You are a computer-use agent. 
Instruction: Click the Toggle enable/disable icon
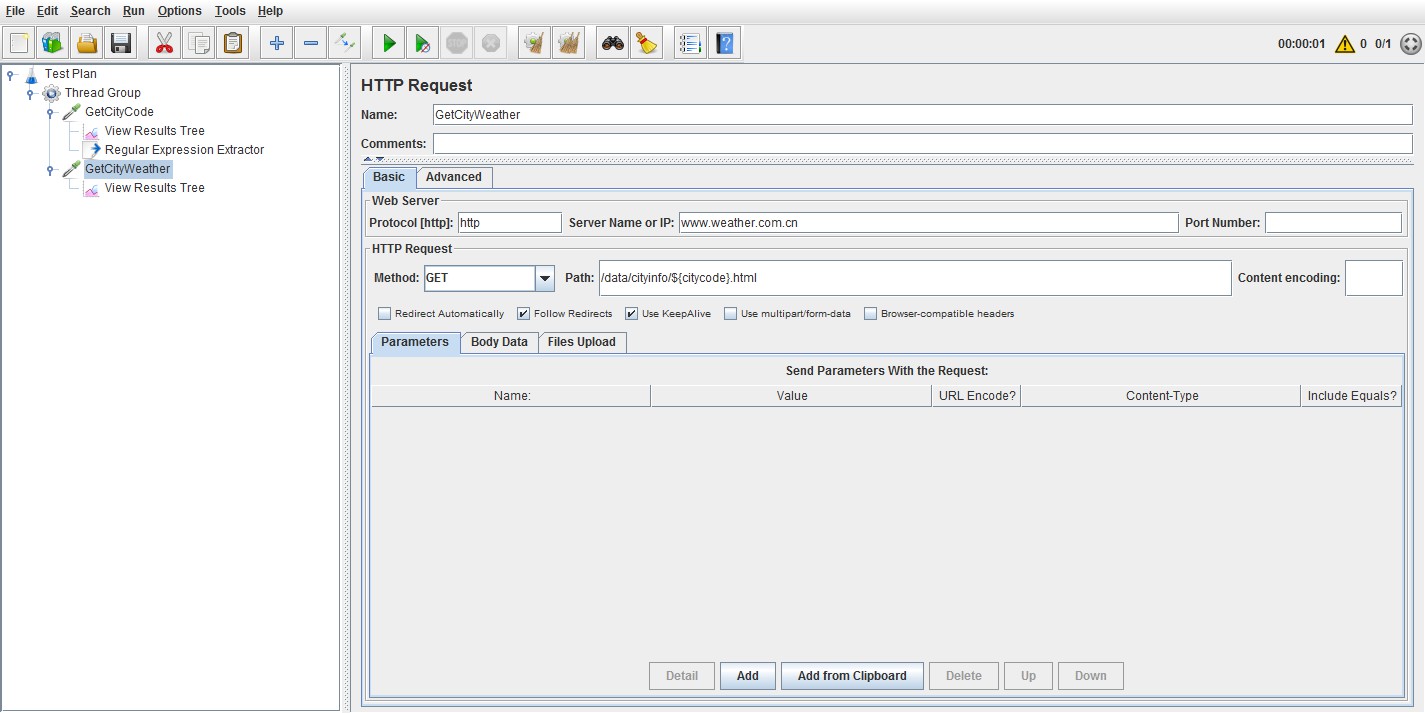[x=345, y=43]
